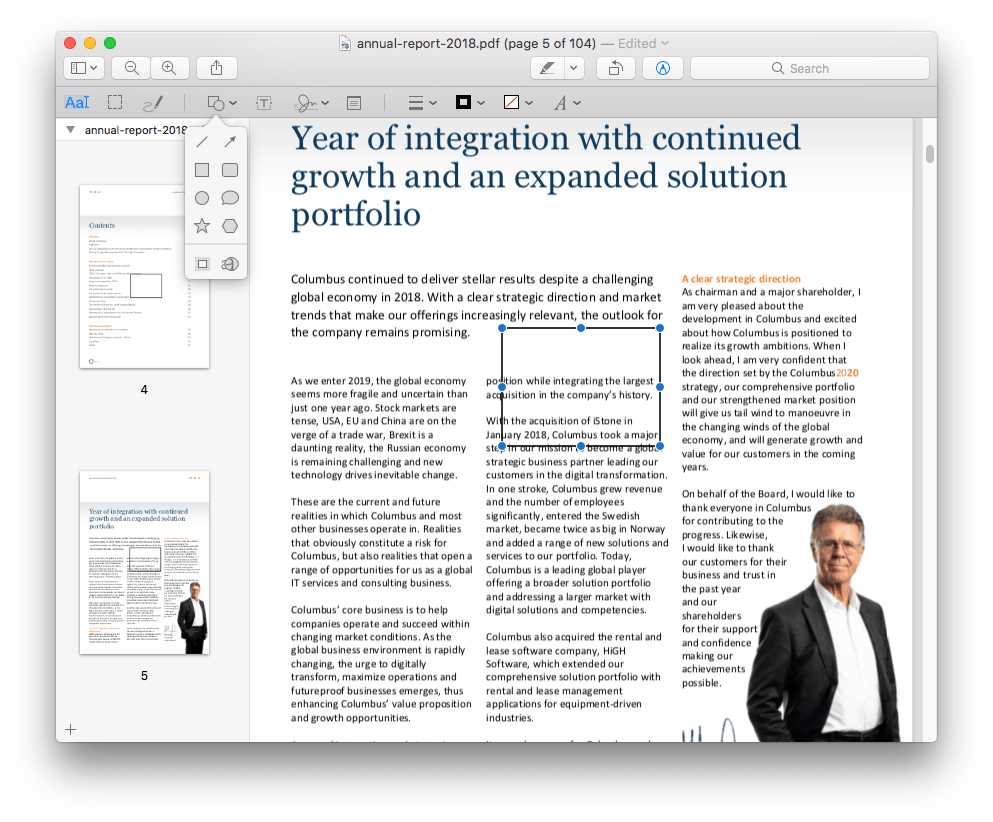
Task: Choose the Speech Bubble shape
Action: point(229,197)
